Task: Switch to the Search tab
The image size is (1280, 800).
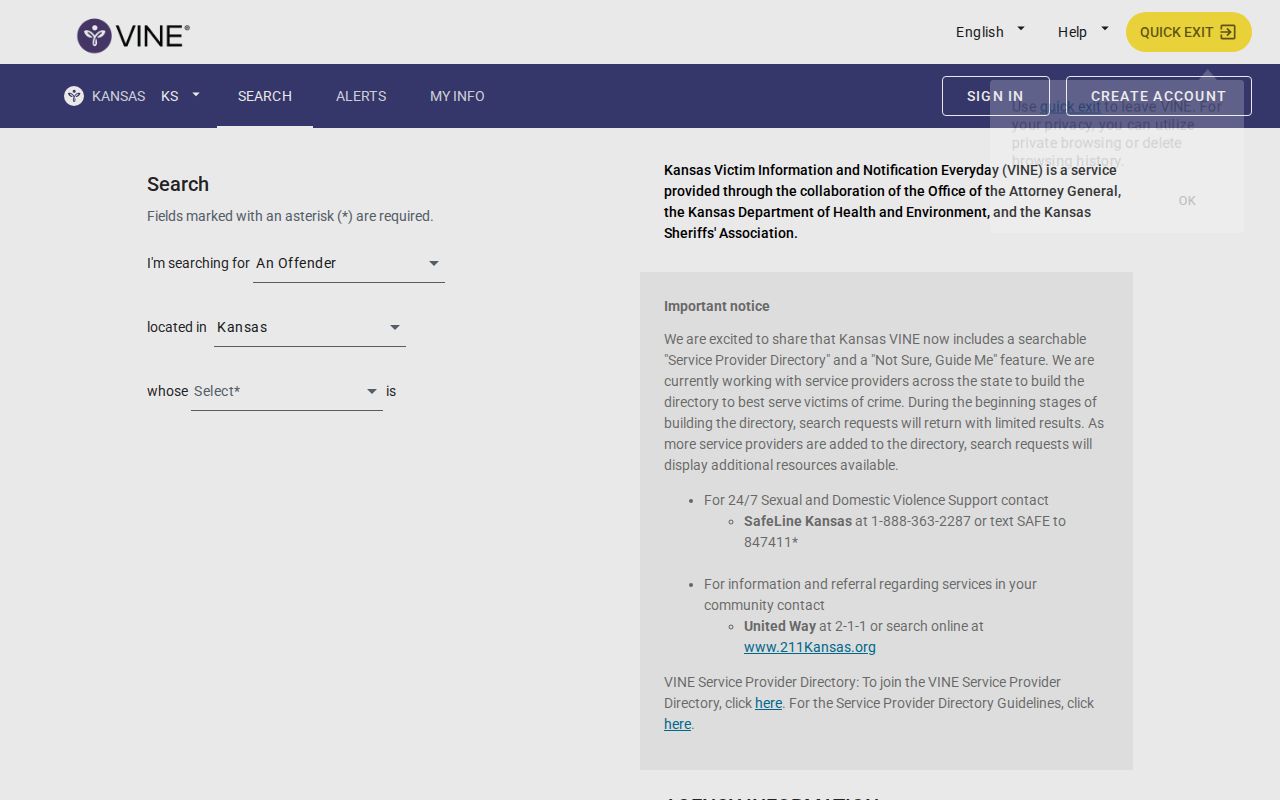Action: (265, 96)
